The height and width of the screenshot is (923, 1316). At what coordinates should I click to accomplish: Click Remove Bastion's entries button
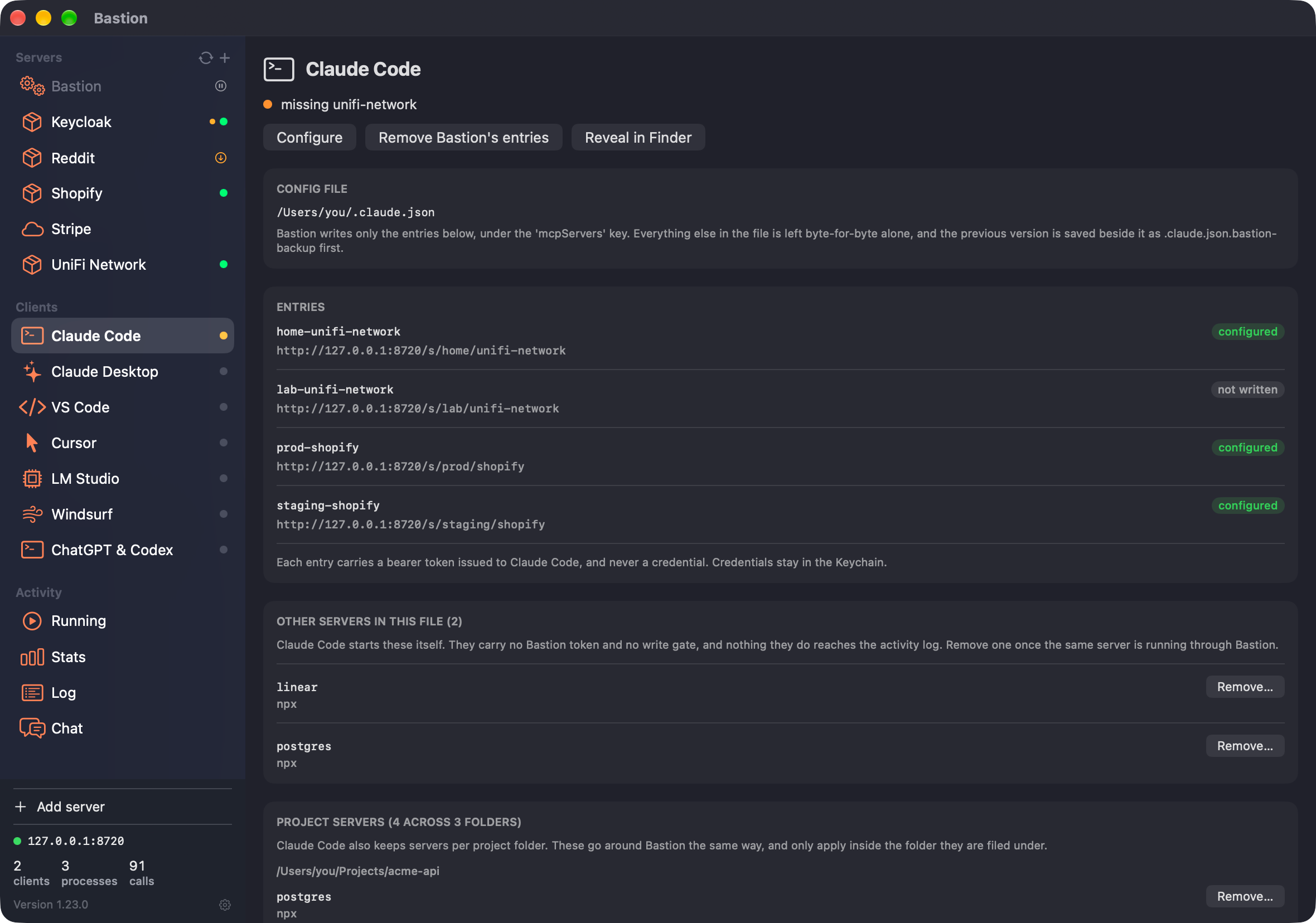click(463, 138)
